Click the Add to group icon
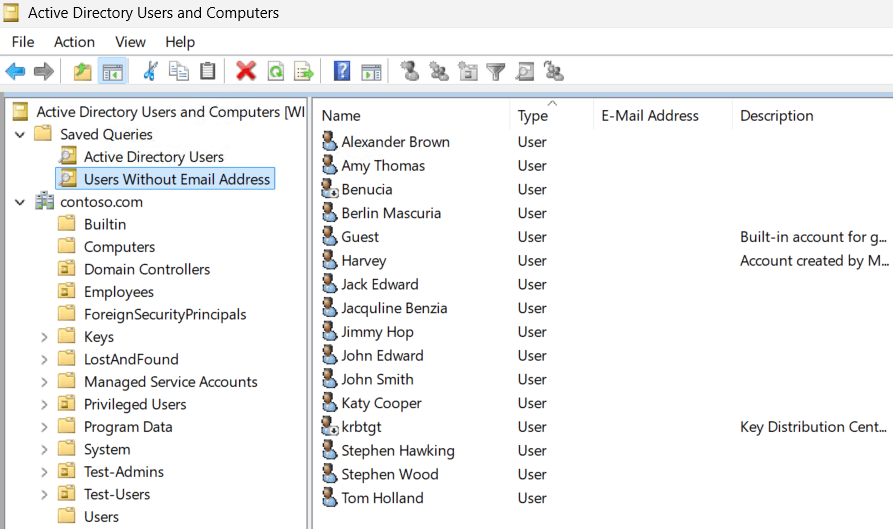Viewport: 893px width, 529px height. pyautogui.click(x=554, y=71)
